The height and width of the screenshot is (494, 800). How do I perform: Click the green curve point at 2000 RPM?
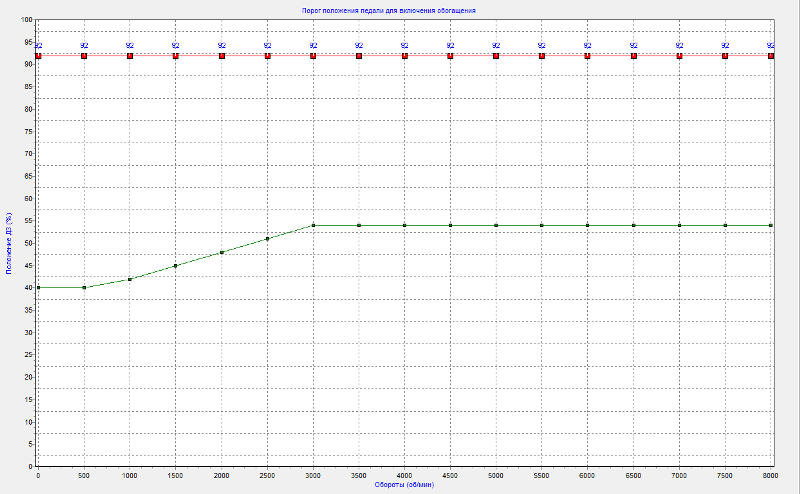pos(222,252)
